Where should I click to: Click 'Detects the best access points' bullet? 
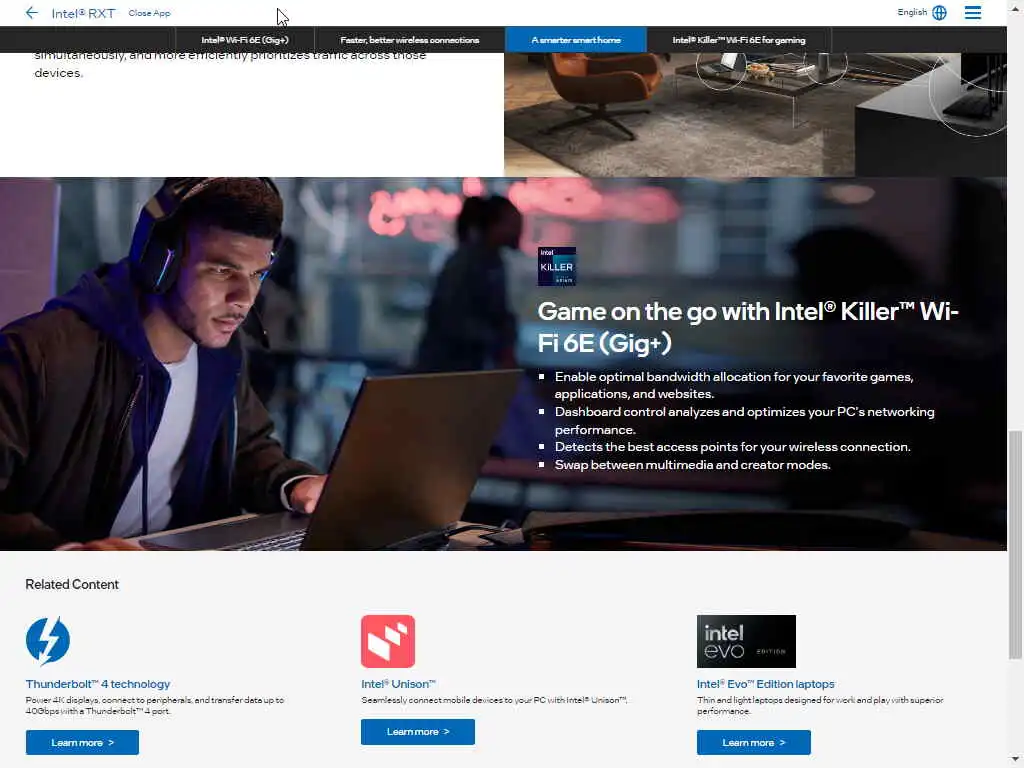(x=732, y=447)
